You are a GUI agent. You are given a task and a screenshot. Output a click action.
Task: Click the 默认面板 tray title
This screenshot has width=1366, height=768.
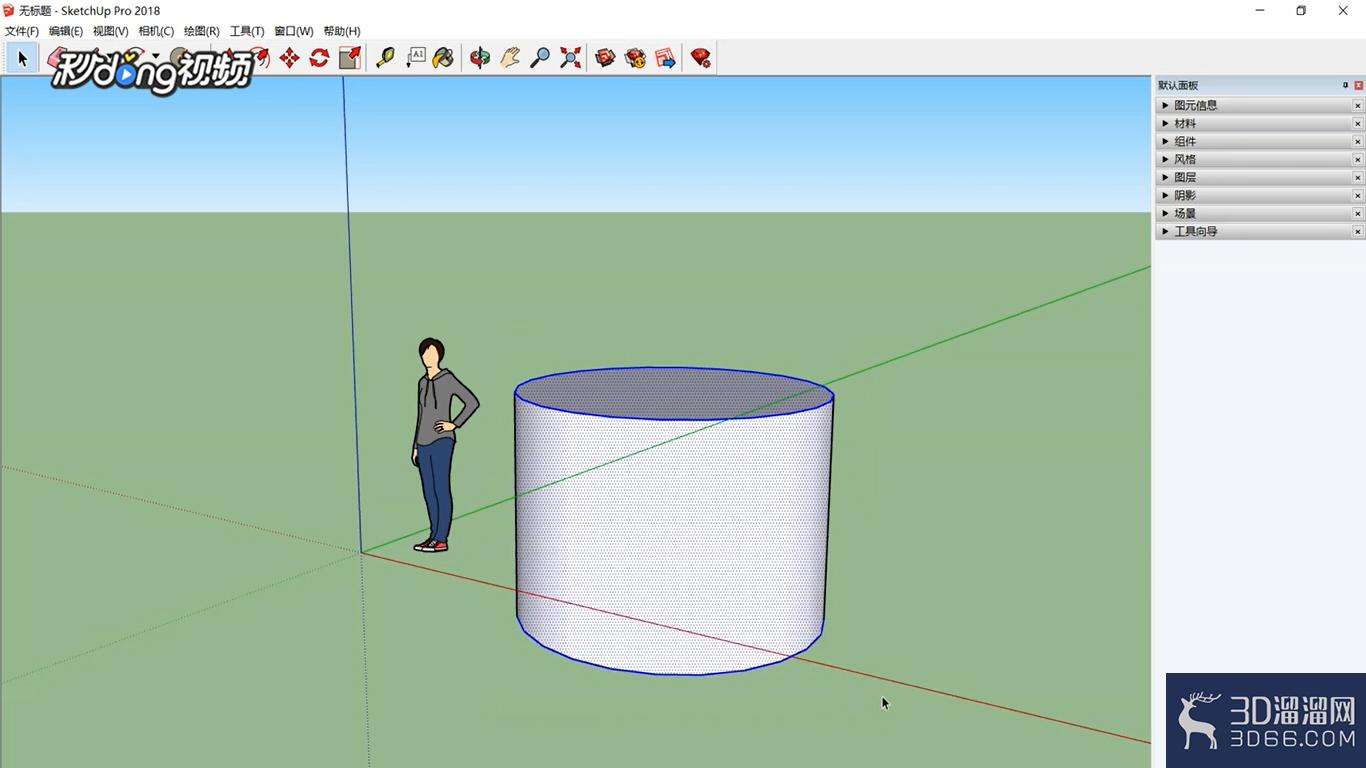click(1178, 85)
